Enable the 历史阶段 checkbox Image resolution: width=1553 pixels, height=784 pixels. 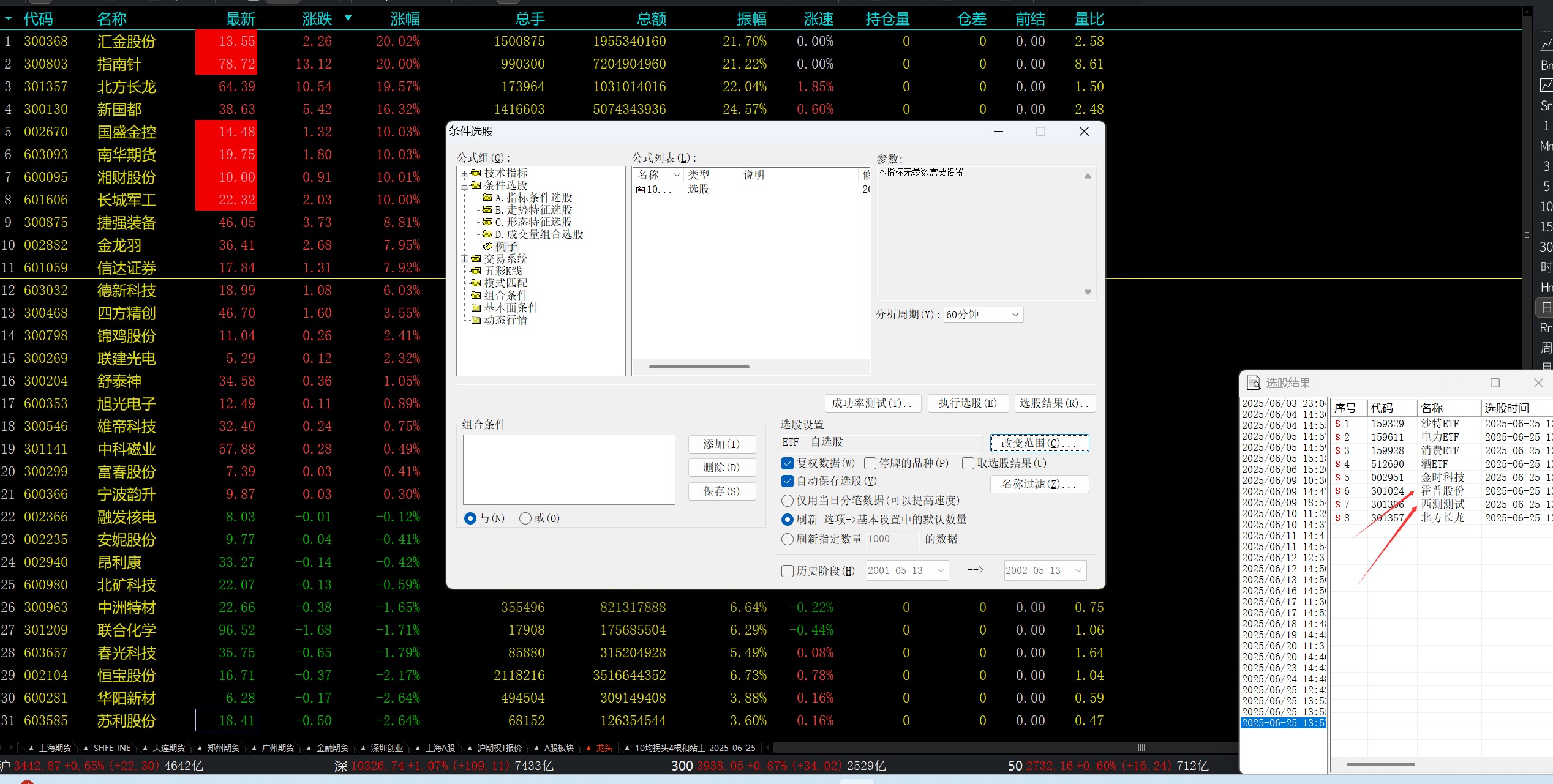click(x=788, y=571)
